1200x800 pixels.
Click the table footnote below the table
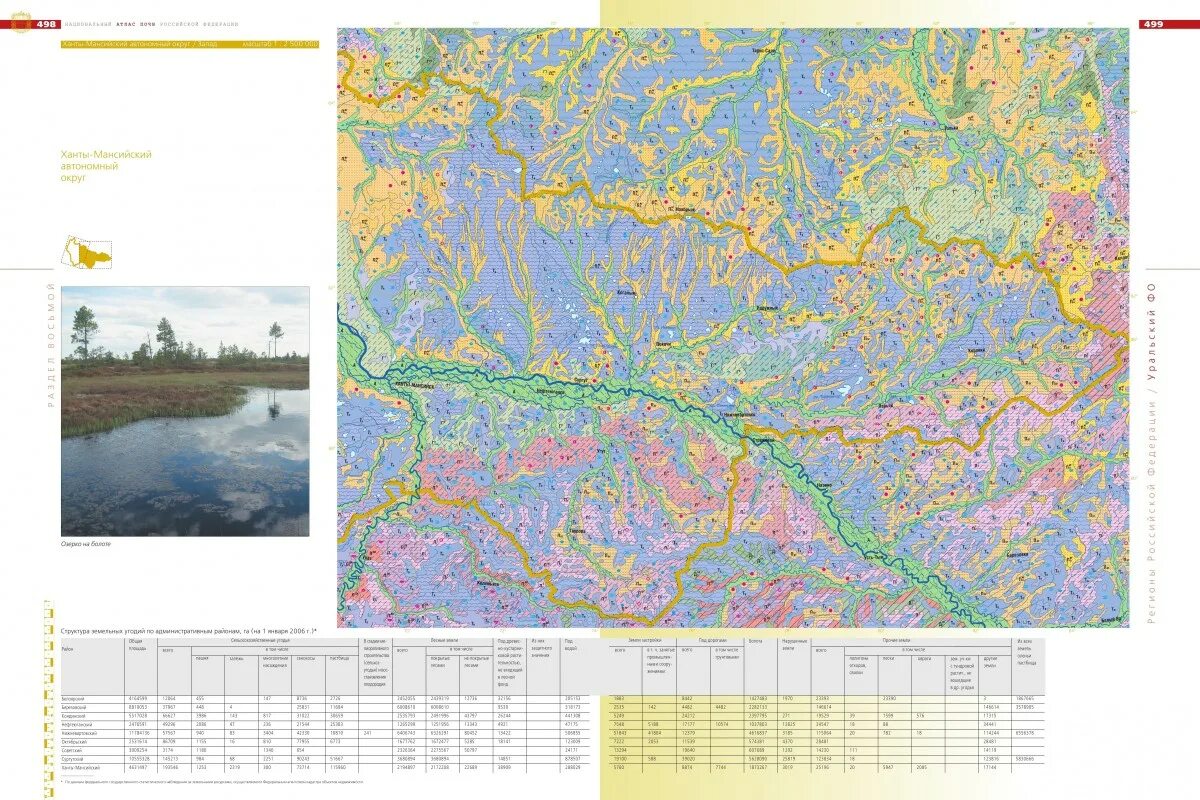[210, 782]
